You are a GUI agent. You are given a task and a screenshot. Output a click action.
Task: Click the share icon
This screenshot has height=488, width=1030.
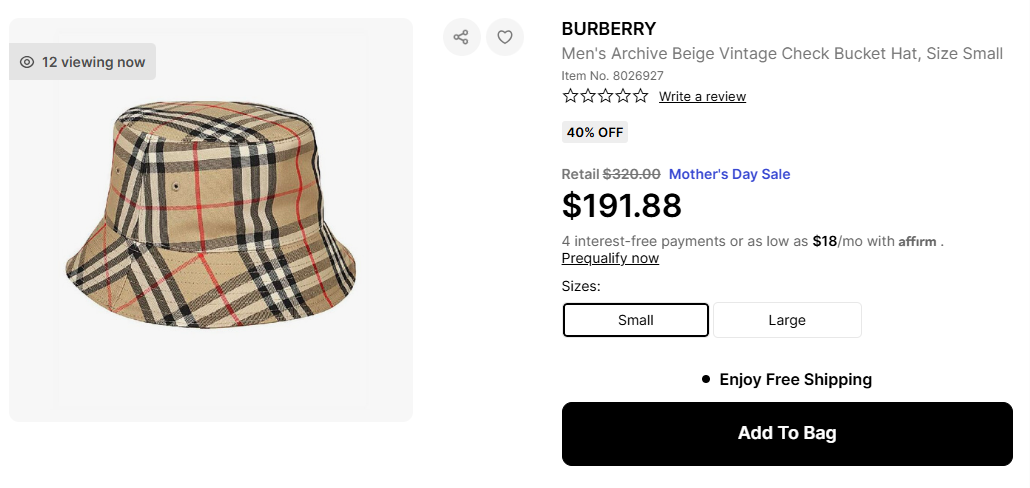(x=461, y=37)
